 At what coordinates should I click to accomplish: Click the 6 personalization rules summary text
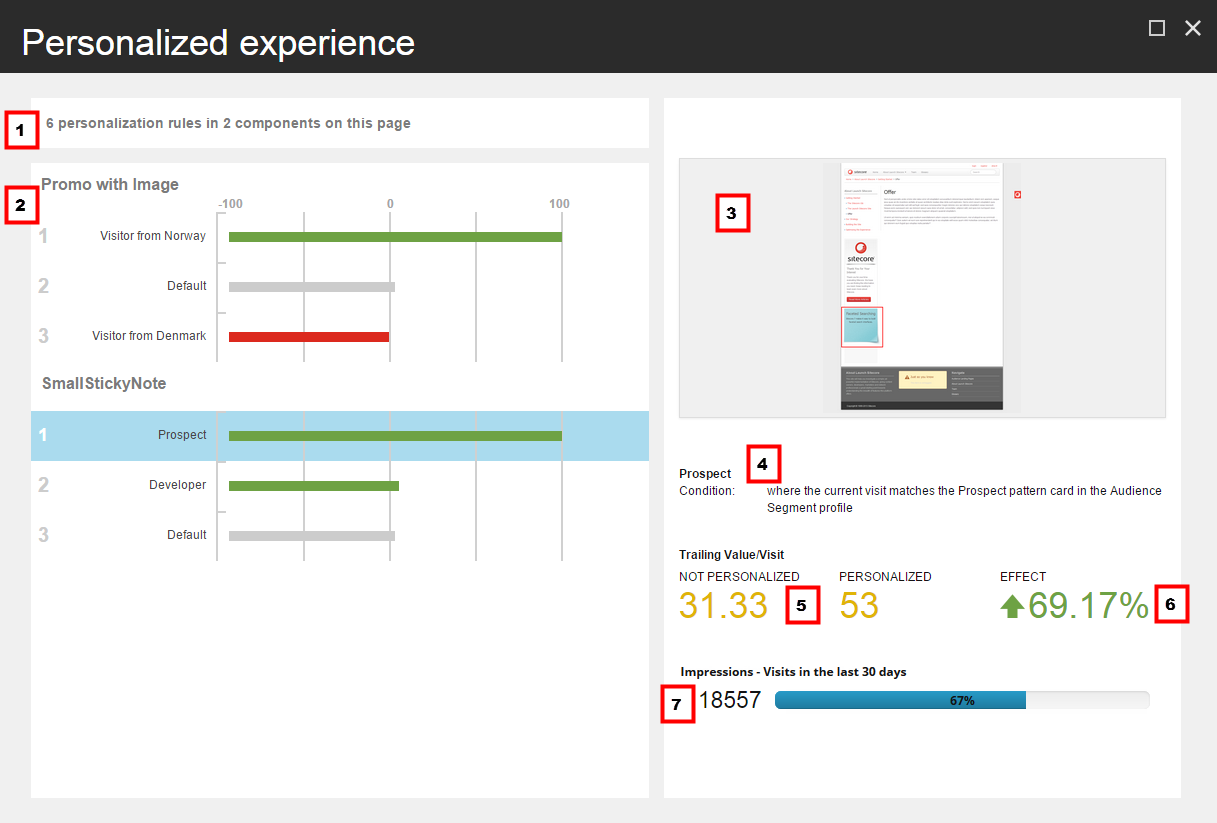point(228,124)
